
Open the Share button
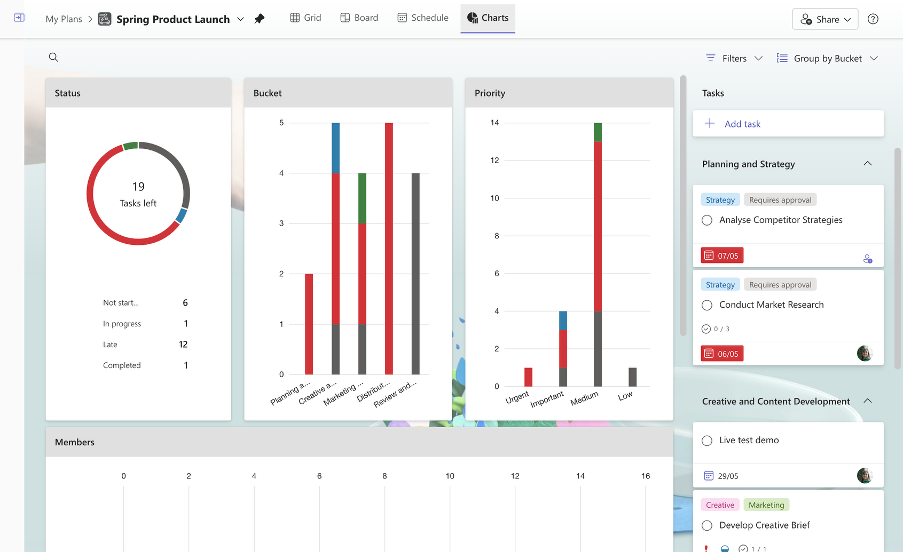[826, 19]
